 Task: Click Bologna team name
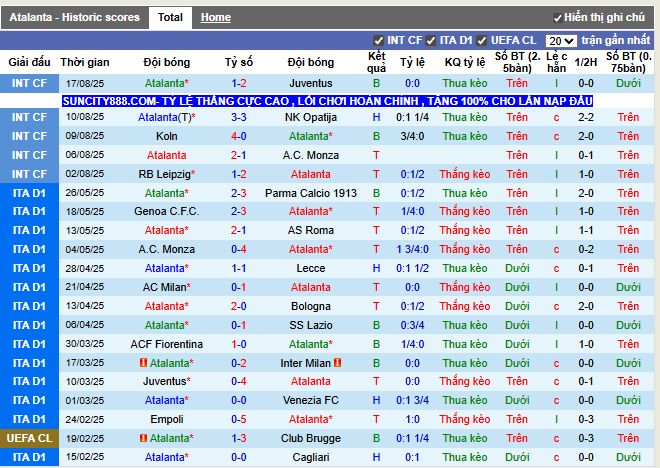coord(311,306)
